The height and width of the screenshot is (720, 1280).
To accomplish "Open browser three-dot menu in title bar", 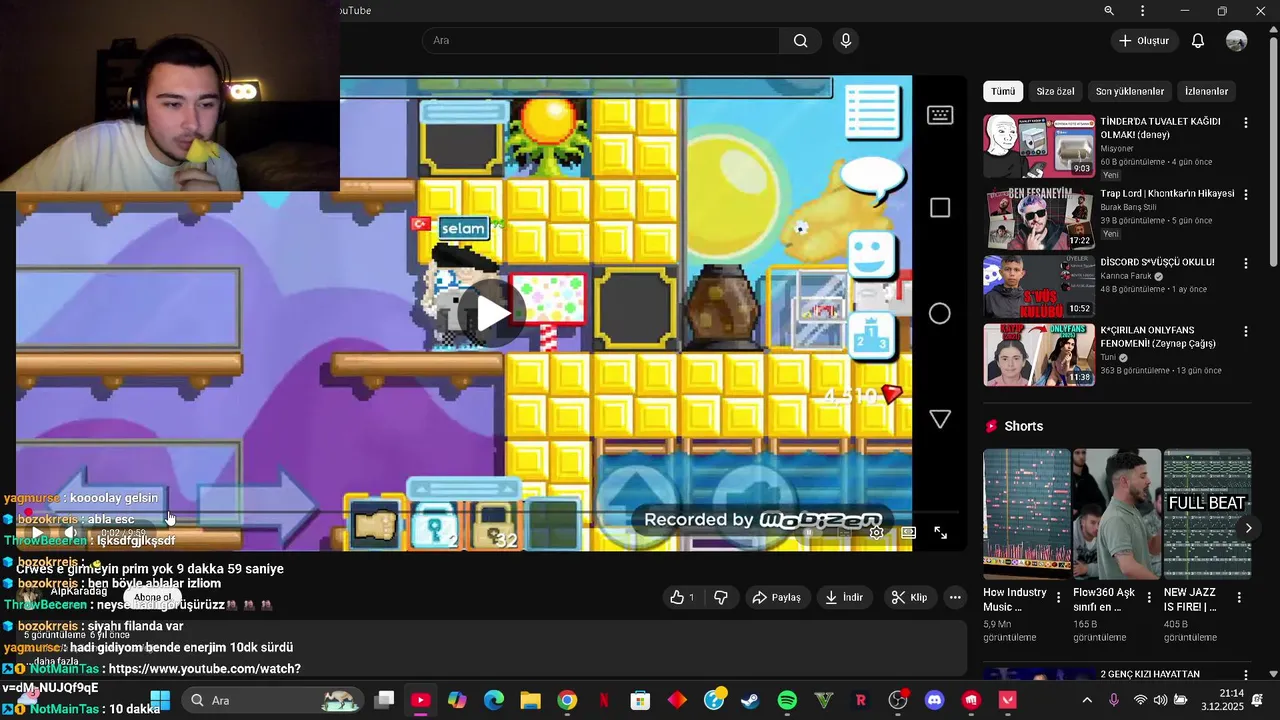I will pyautogui.click(x=1143, y=11).
